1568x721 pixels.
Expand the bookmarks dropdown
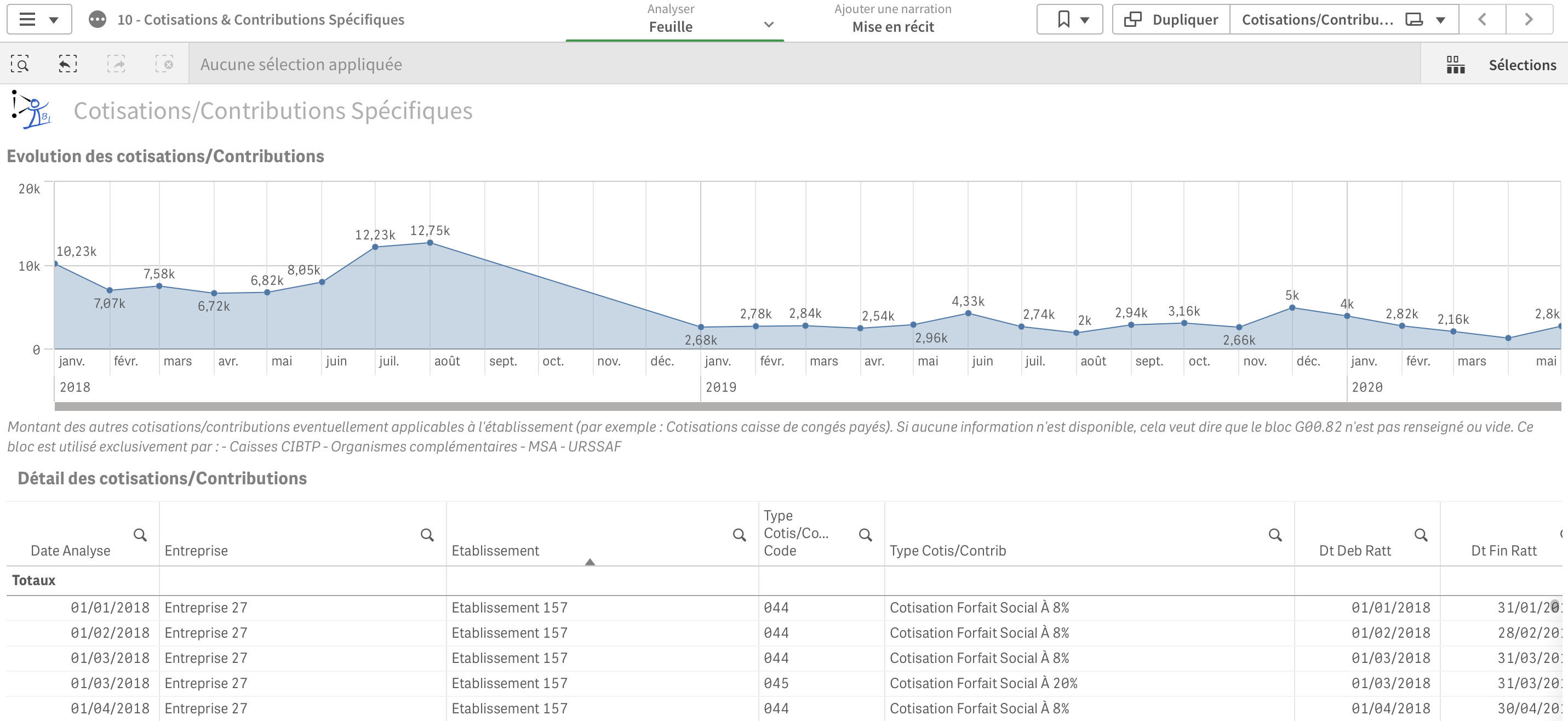[1070, 20]
